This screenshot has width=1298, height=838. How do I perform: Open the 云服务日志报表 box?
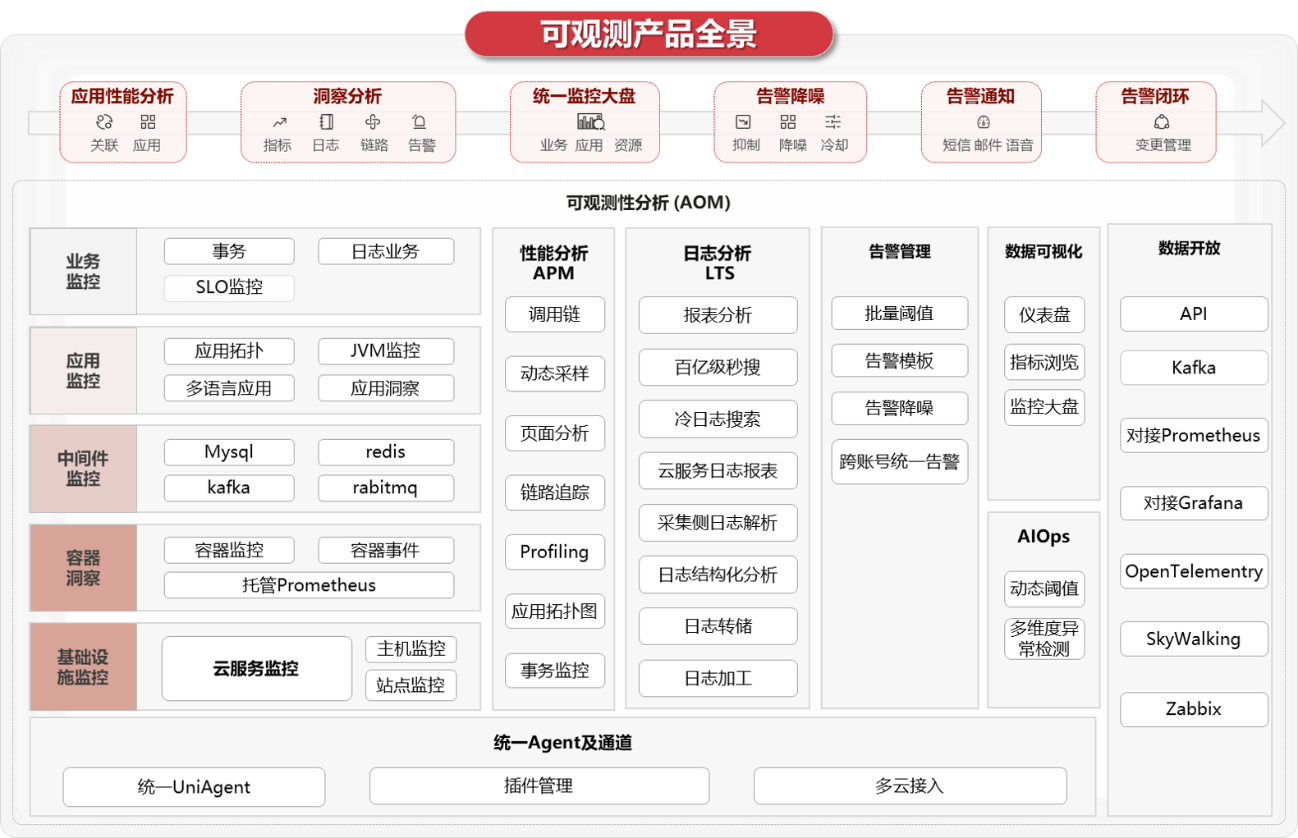point(719,471)
